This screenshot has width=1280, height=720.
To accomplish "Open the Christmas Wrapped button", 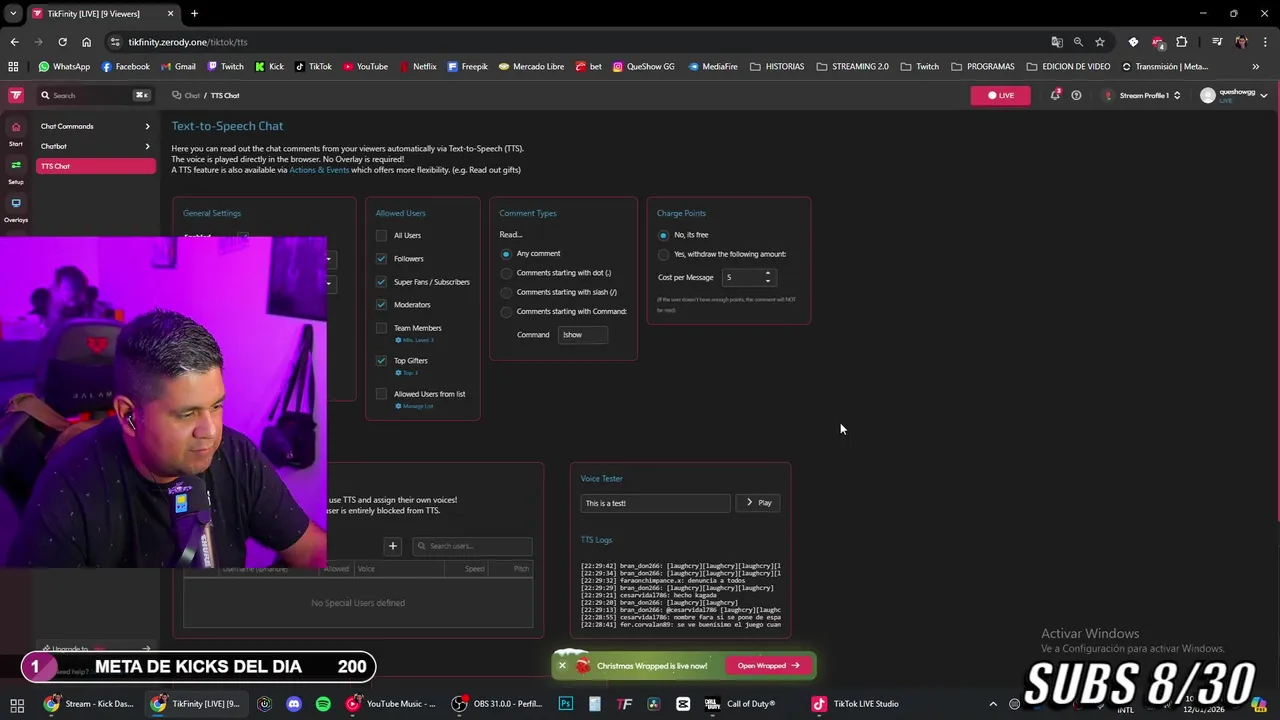I will pos(769,666).
